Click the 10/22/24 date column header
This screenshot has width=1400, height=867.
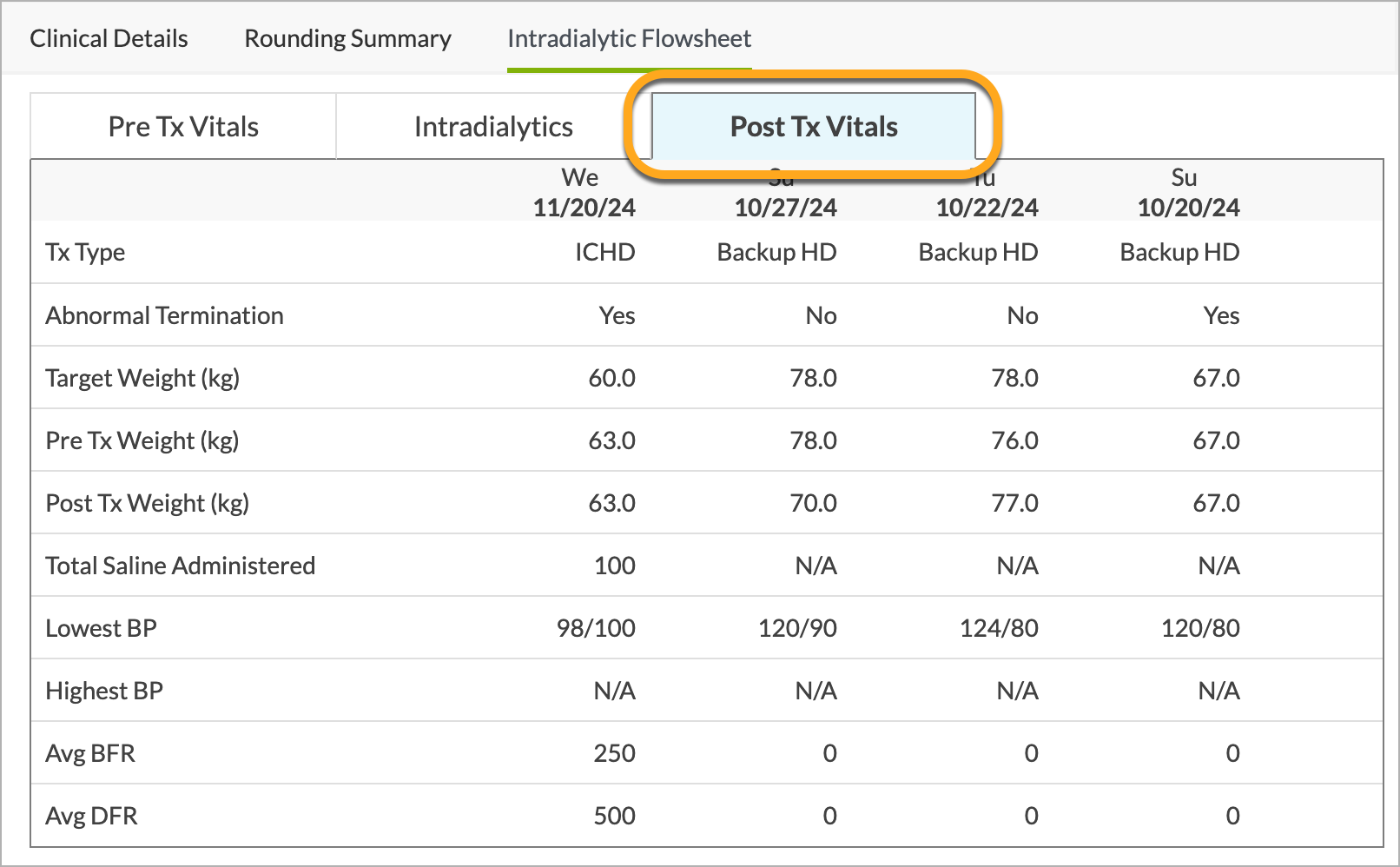click(987, 207)
